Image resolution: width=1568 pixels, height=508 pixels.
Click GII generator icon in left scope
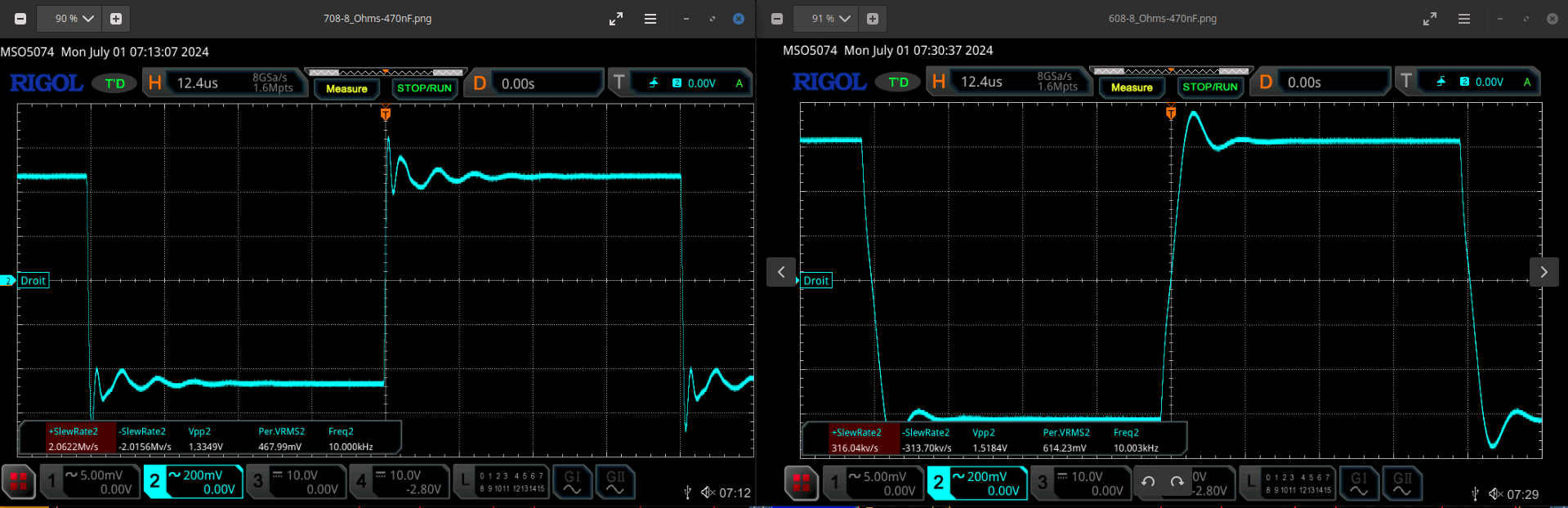(615, 482)
